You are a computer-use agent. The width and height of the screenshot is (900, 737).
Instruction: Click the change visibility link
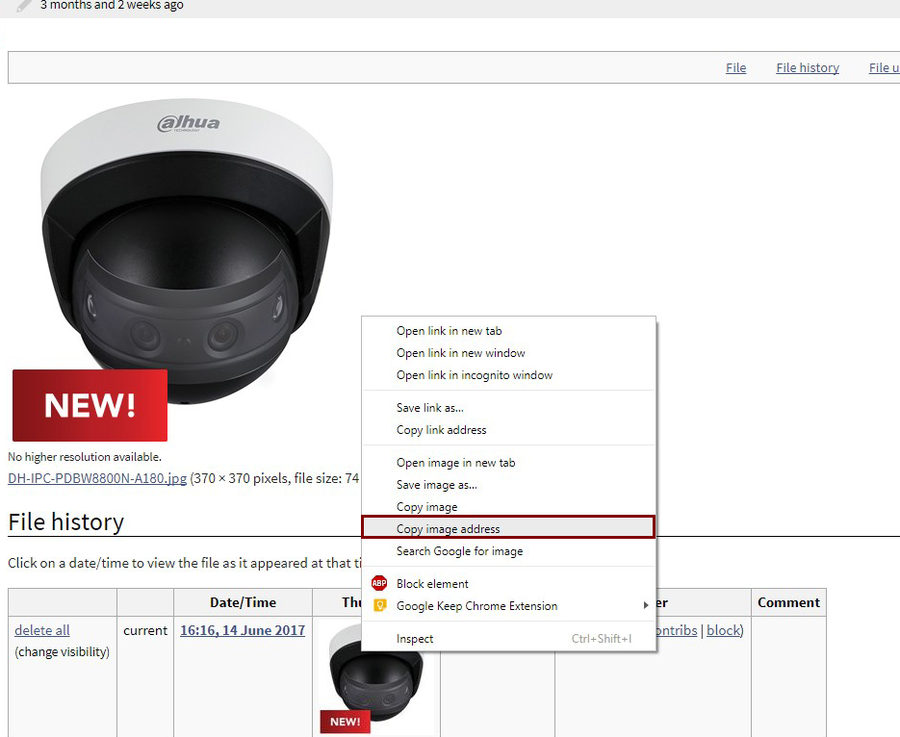click(62, 652)
